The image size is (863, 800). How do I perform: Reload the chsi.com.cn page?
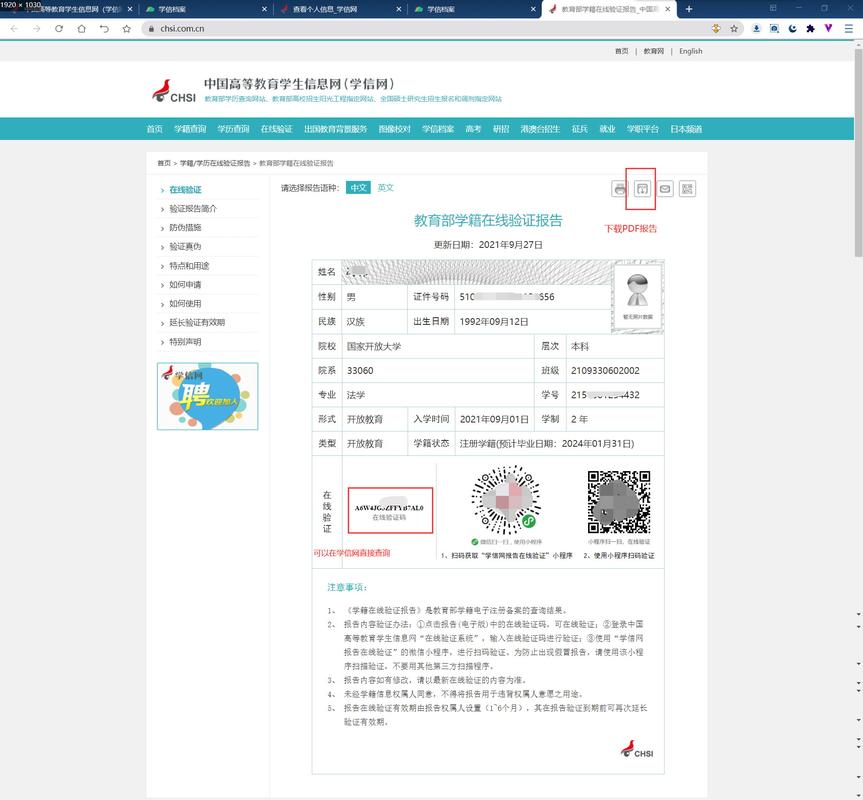(59, 29)
